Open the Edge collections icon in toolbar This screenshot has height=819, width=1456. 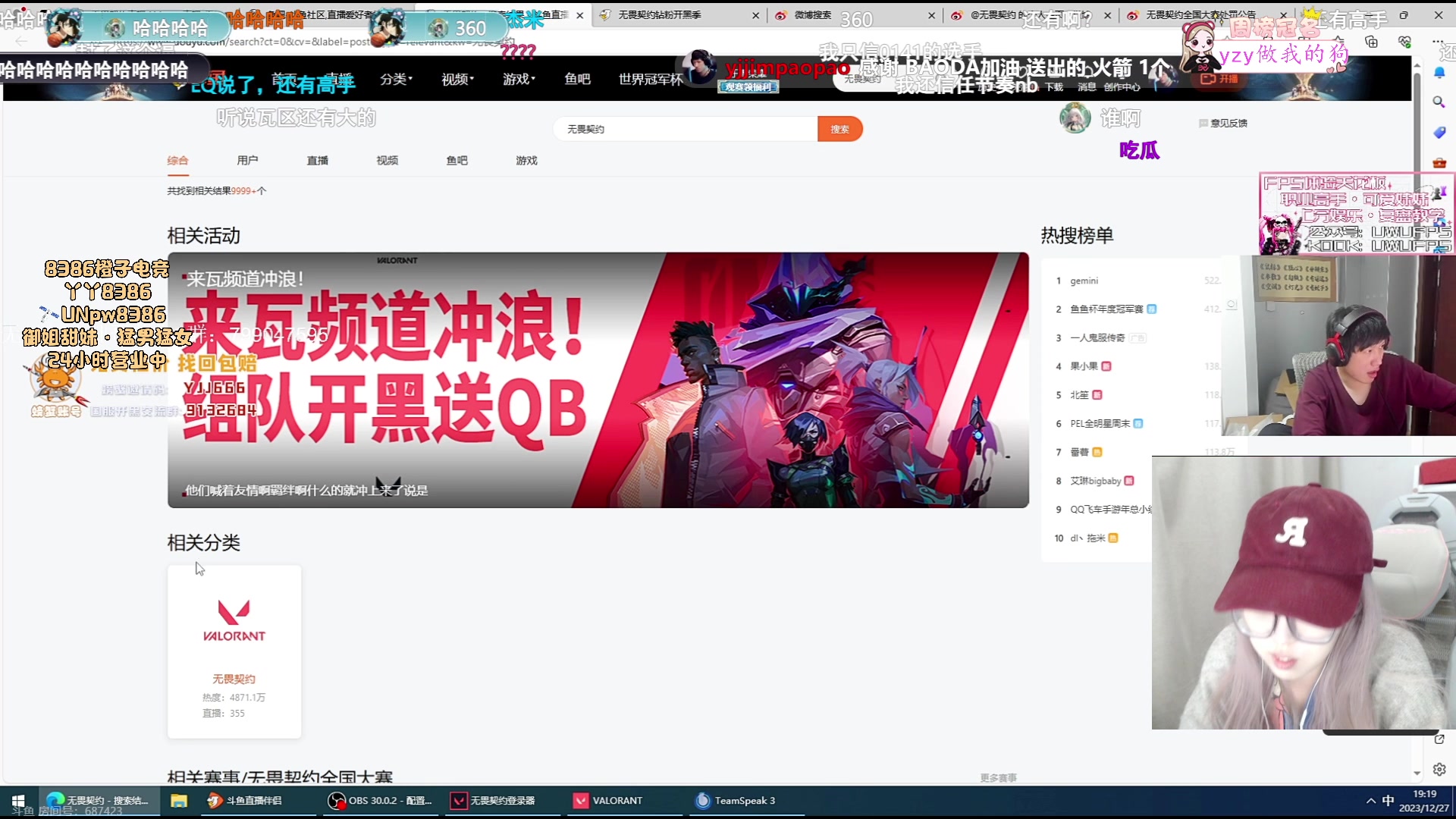[x=1372, y=42]
